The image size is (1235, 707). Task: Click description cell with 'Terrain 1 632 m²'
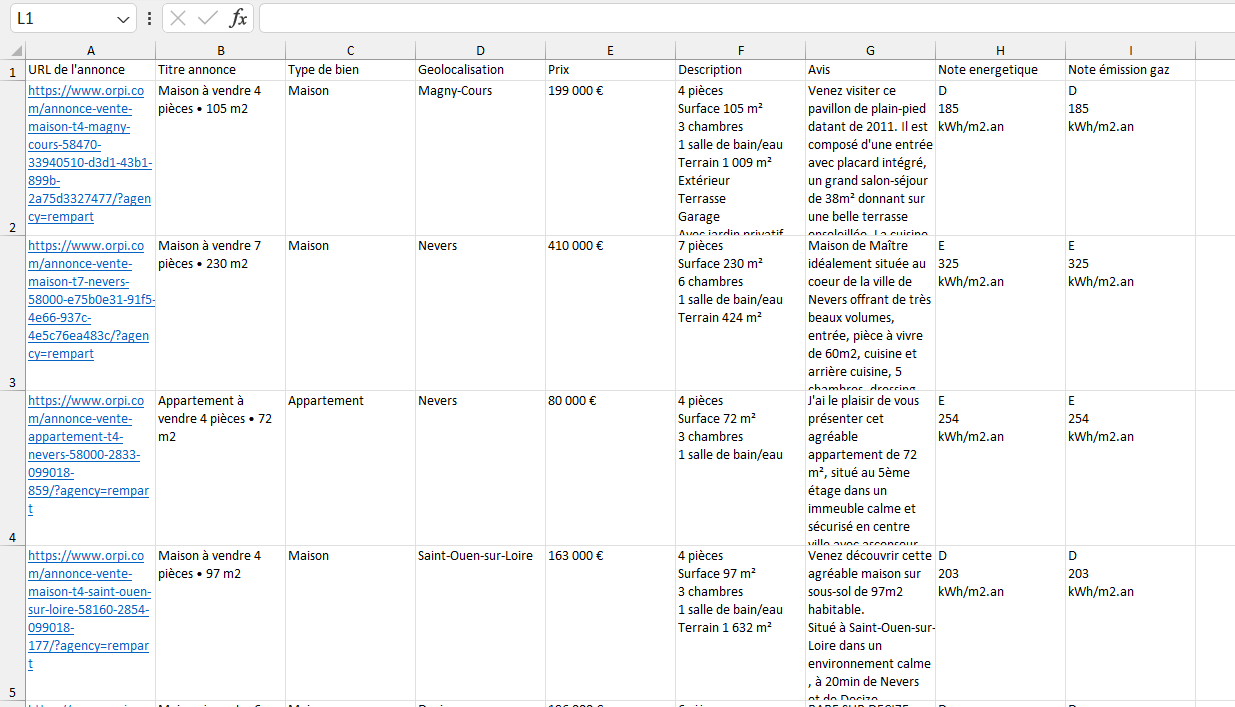(741, 623)
